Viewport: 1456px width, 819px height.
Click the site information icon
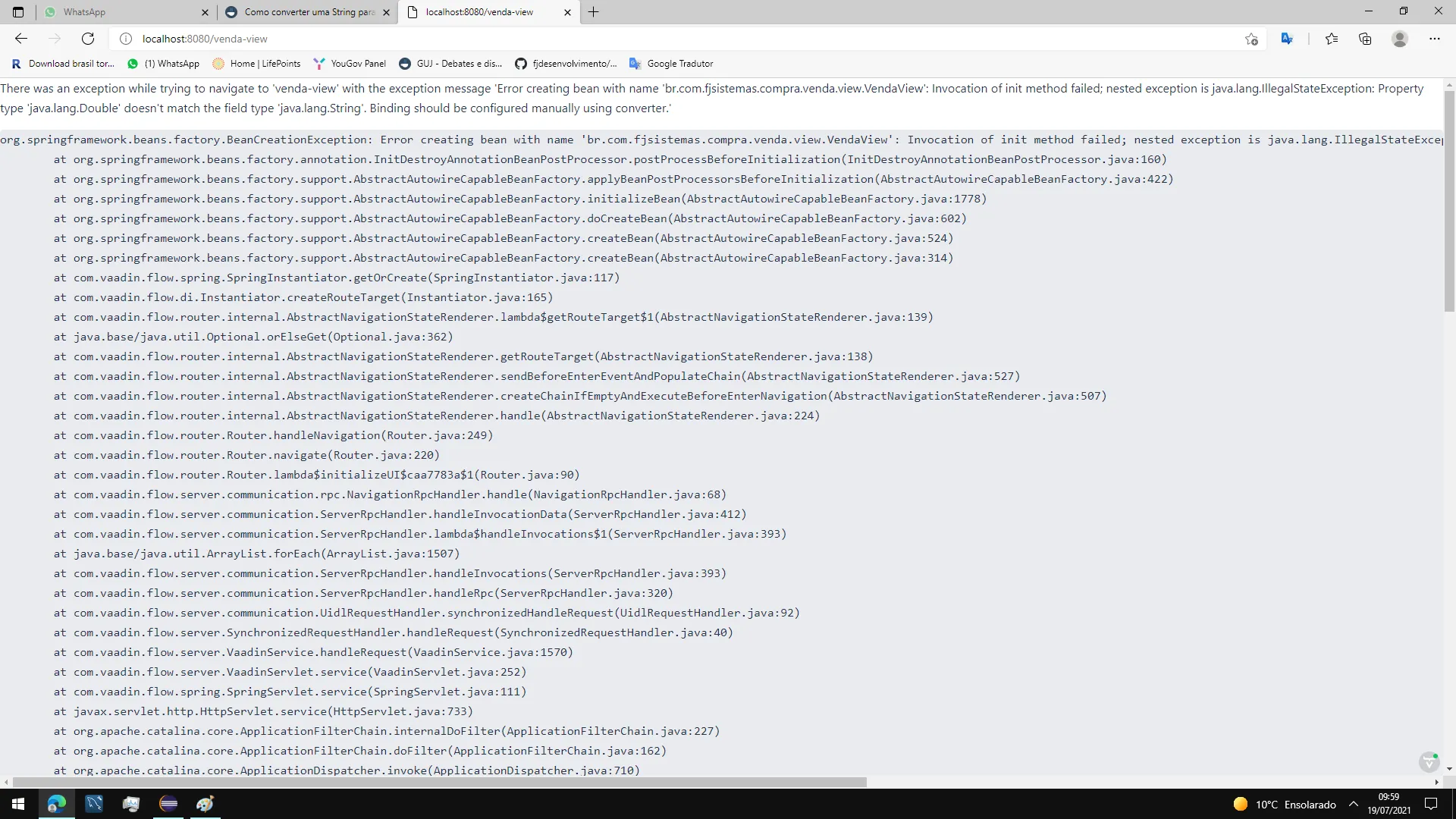126,39
